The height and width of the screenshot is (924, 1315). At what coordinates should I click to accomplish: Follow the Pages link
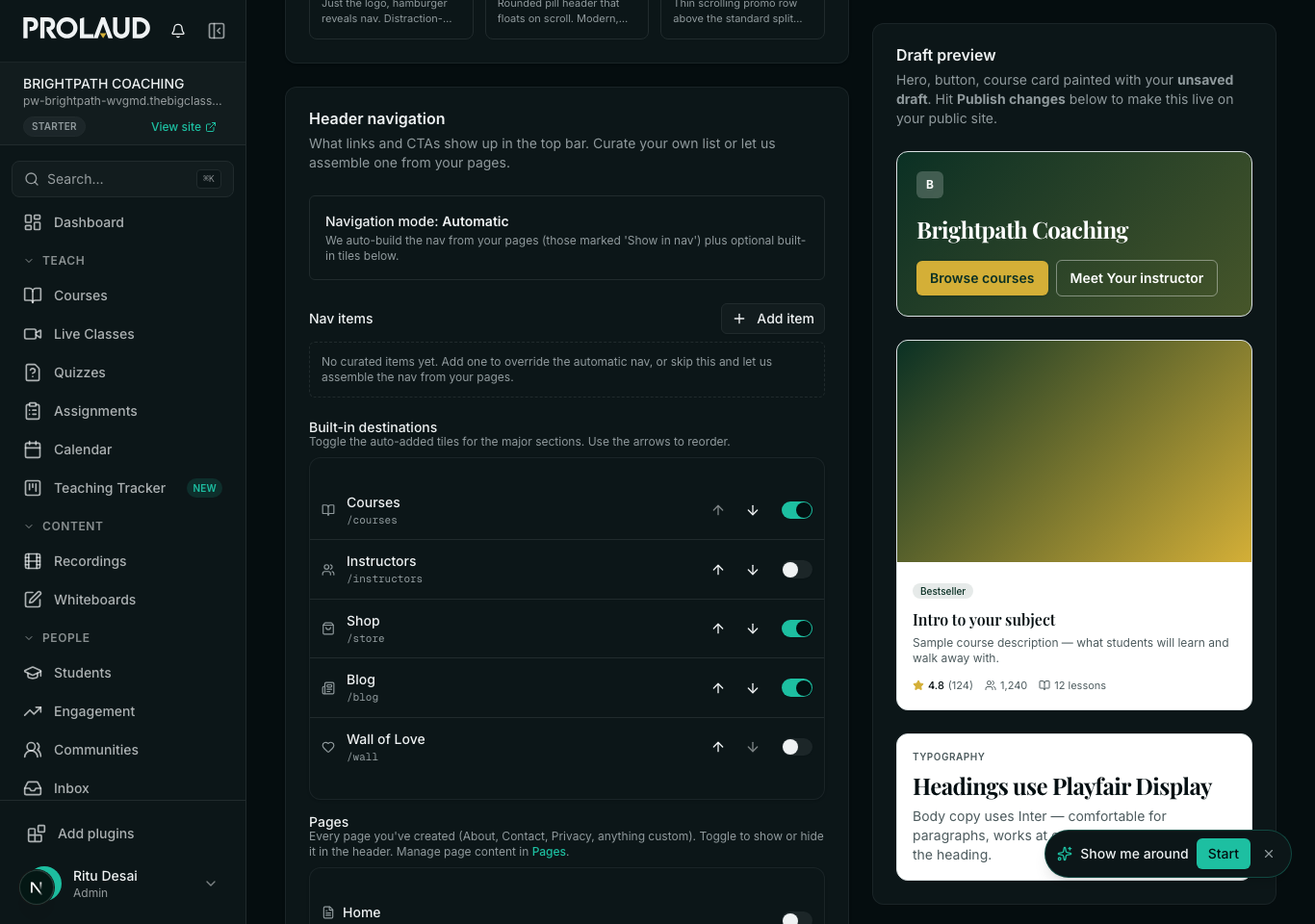(x=549, y=852)
